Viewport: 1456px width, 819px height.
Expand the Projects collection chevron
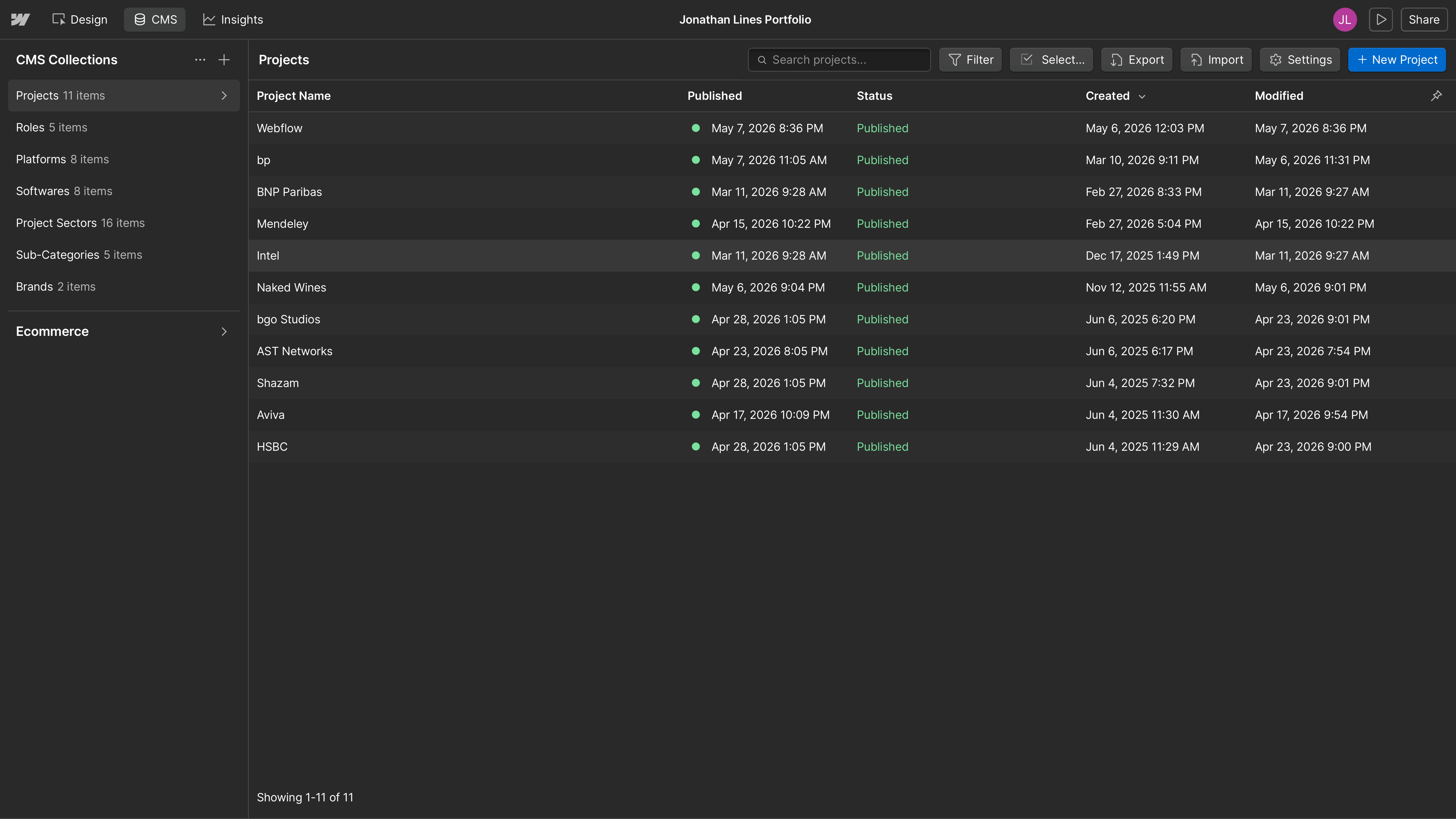tap(224, 96)
